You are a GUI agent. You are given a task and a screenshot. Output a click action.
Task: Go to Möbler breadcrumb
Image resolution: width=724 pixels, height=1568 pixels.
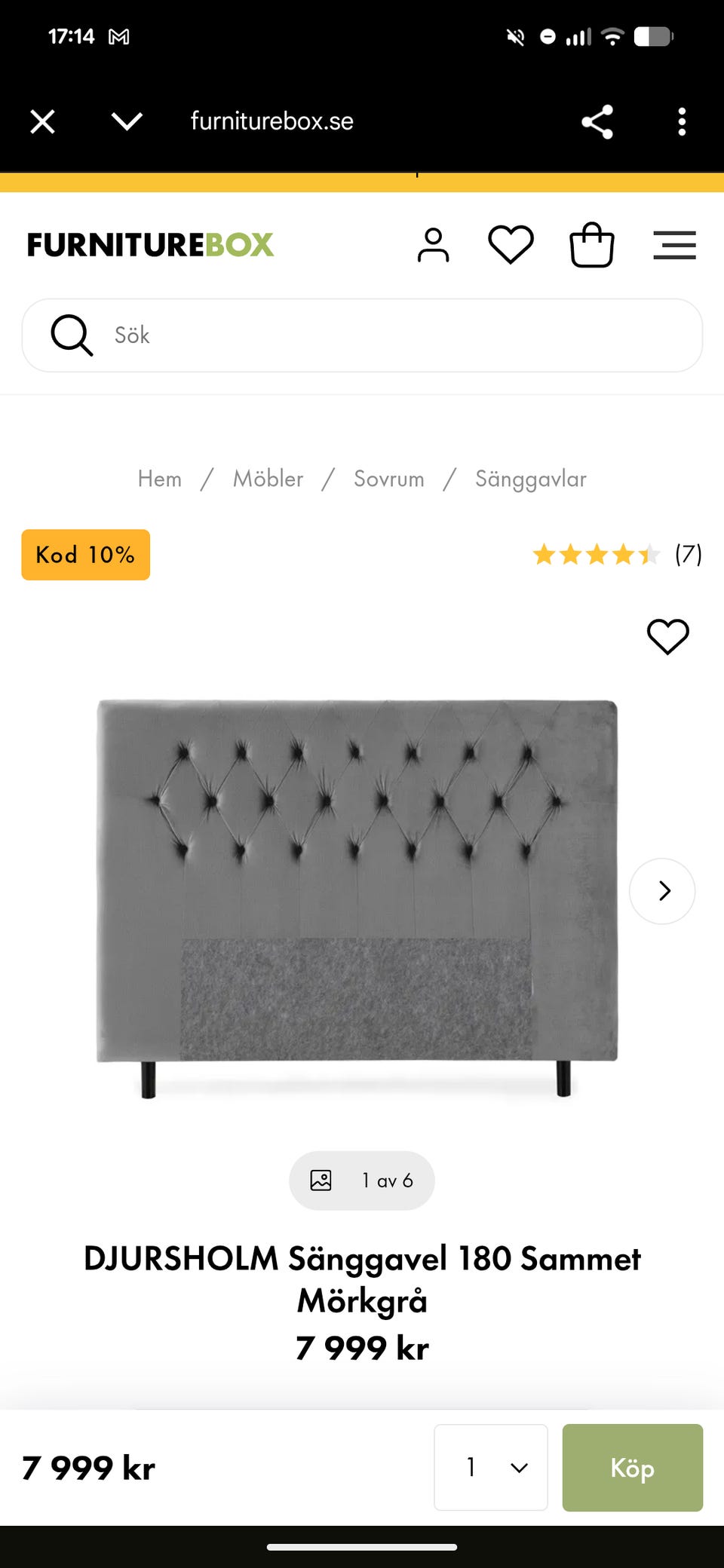point(268,479)
